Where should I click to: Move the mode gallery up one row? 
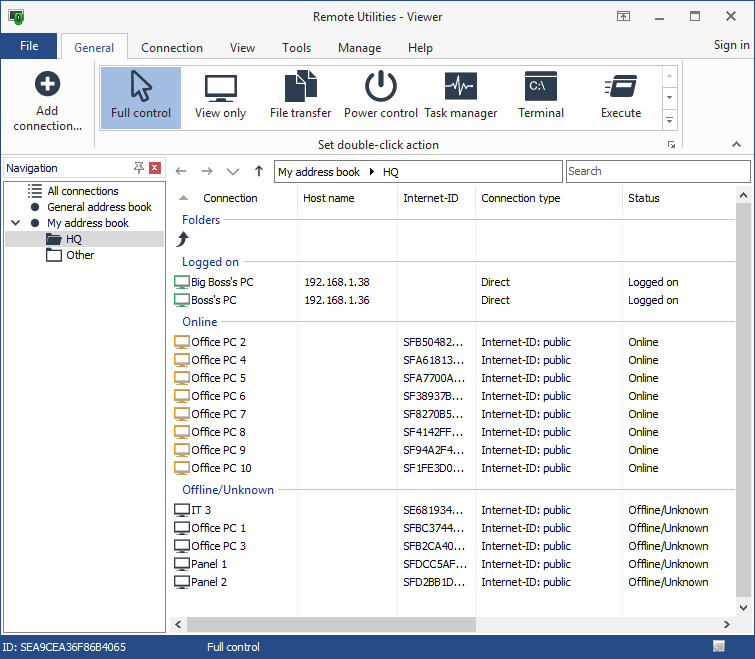click(x=669, y=76)
